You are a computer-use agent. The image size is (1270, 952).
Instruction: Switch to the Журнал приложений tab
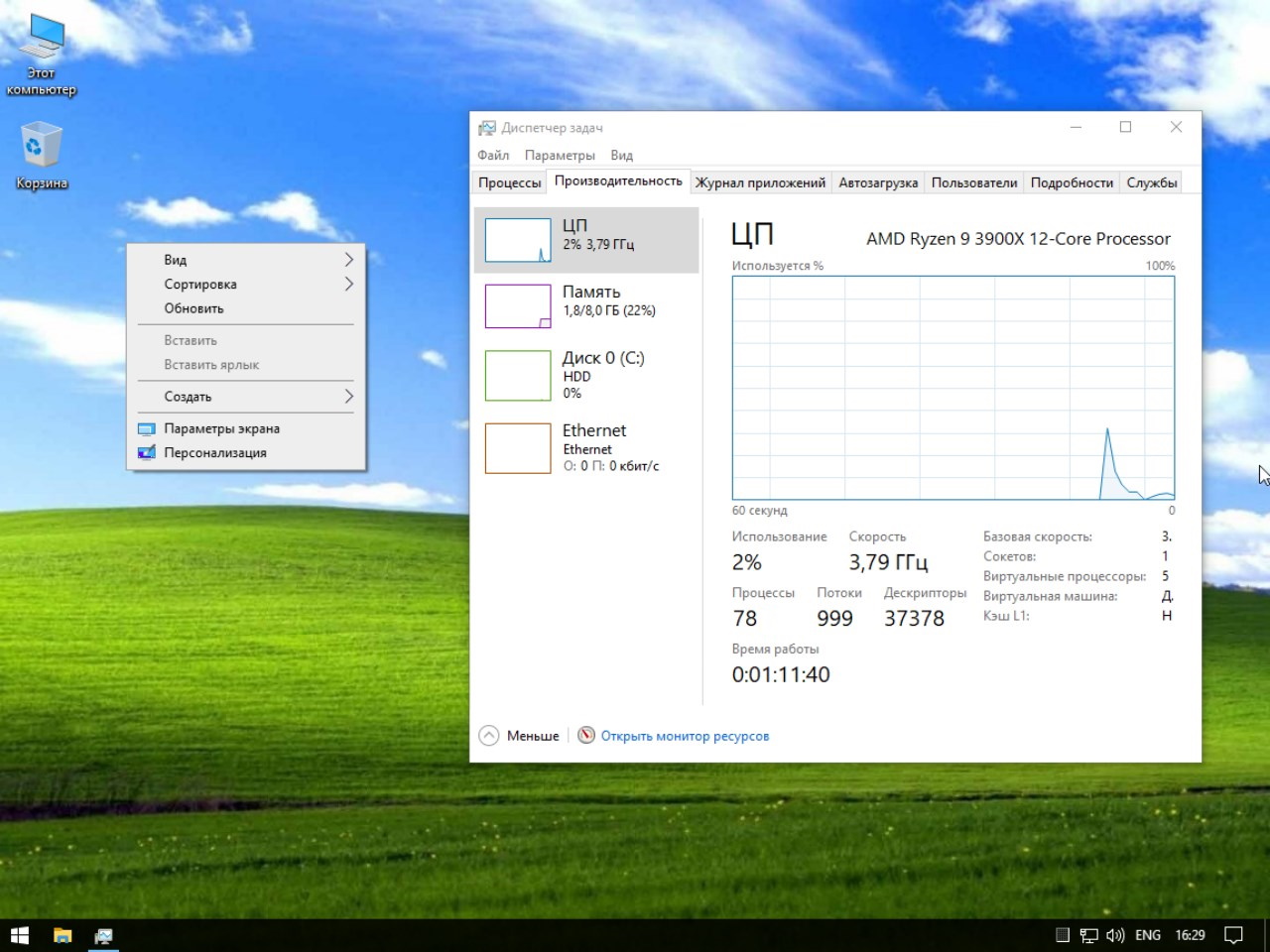760,182
